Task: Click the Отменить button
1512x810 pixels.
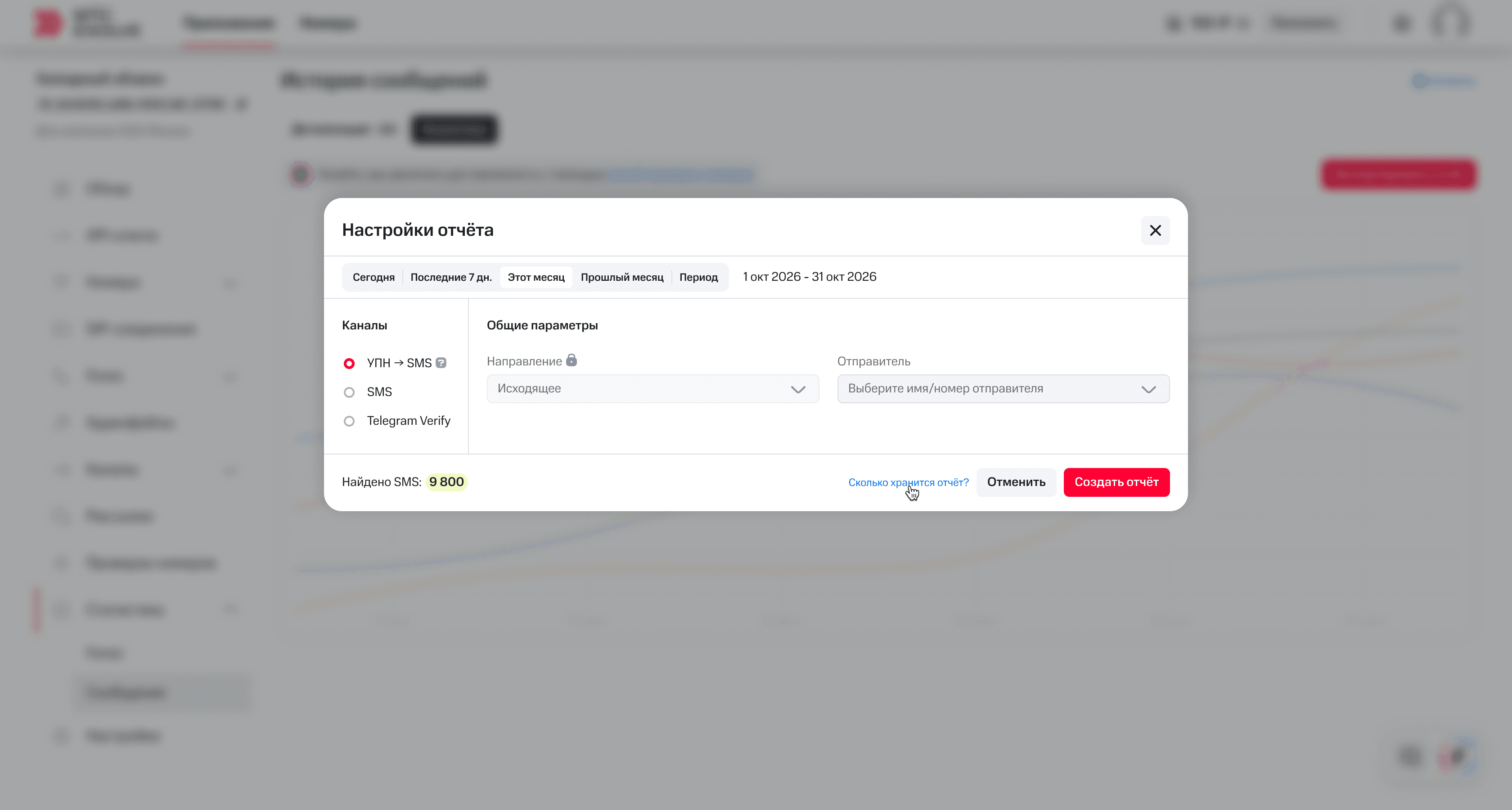Action: point(1016,482)
